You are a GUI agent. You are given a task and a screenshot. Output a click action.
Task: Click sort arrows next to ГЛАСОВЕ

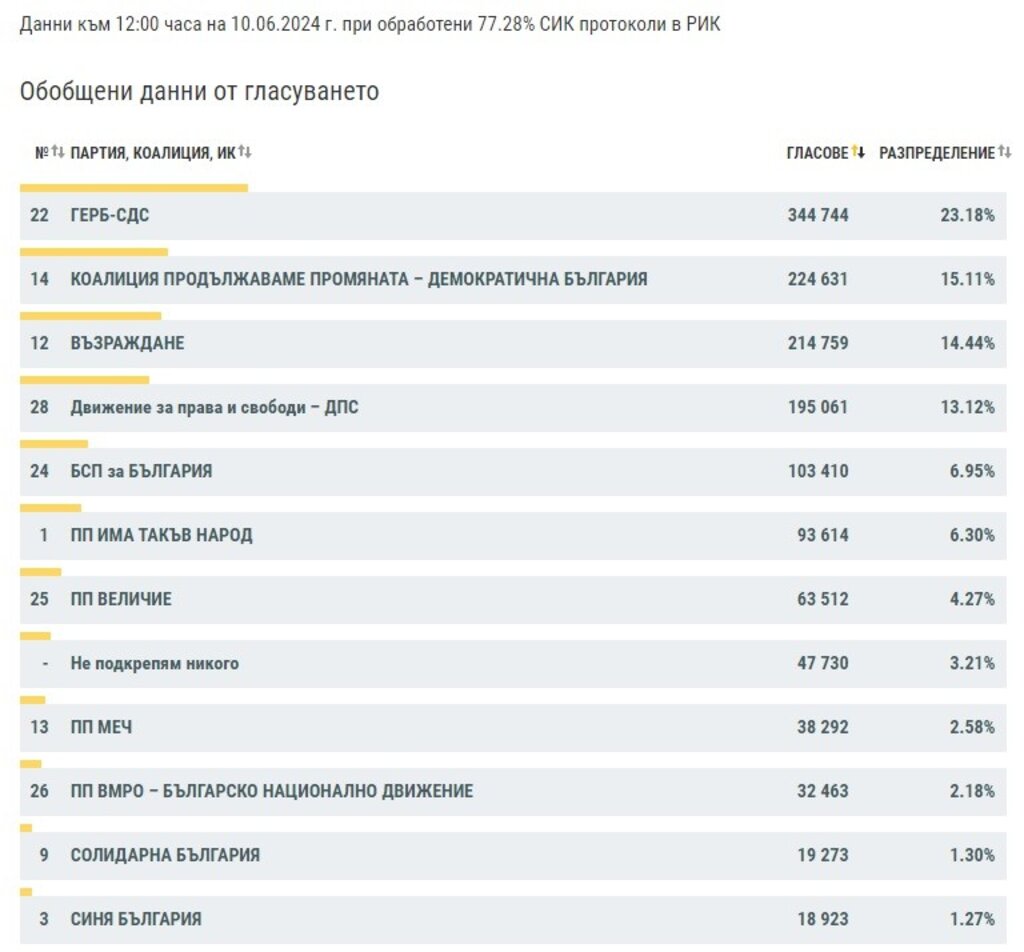click(858, 153)
